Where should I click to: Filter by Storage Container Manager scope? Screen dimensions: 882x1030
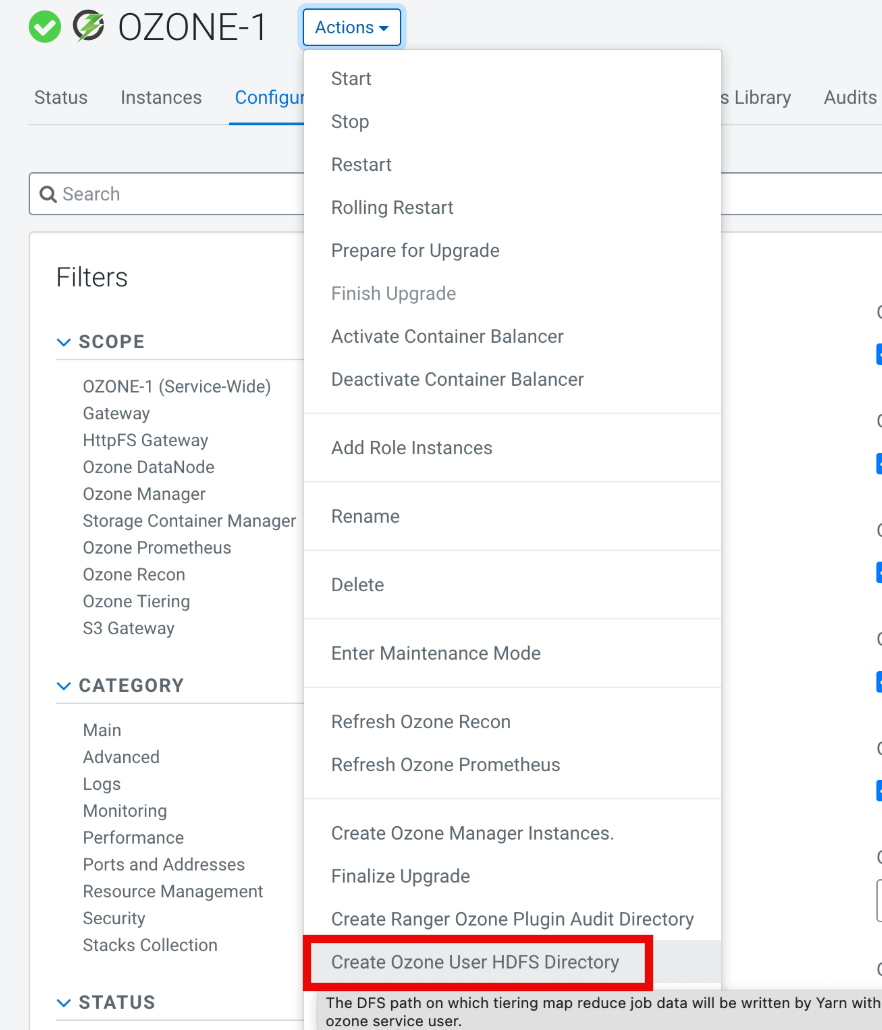click(x=189, y=521)
